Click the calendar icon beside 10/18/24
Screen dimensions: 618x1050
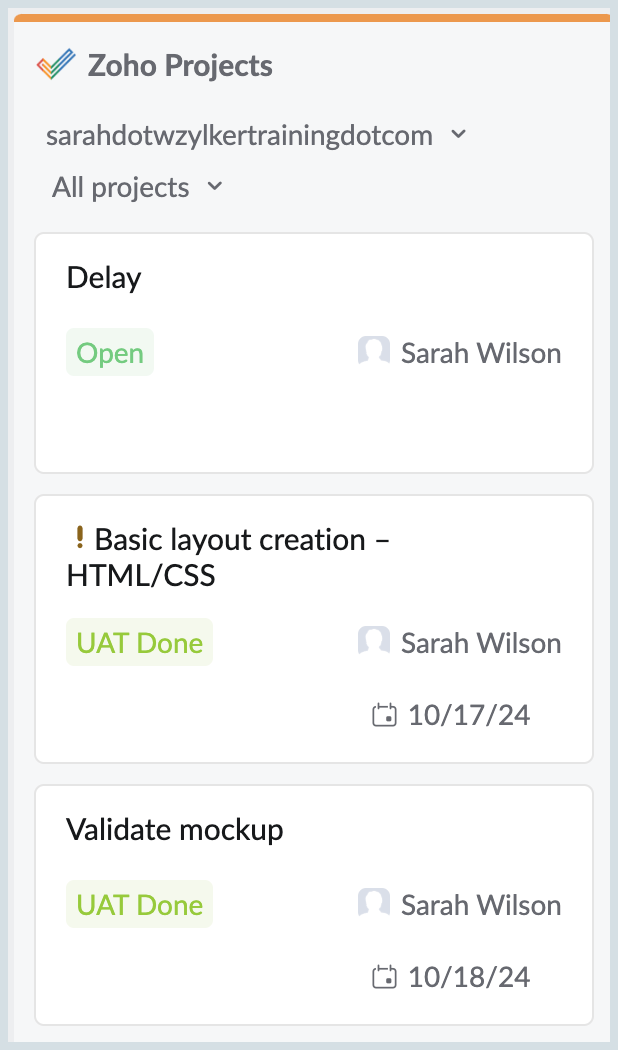coord(384,977)
